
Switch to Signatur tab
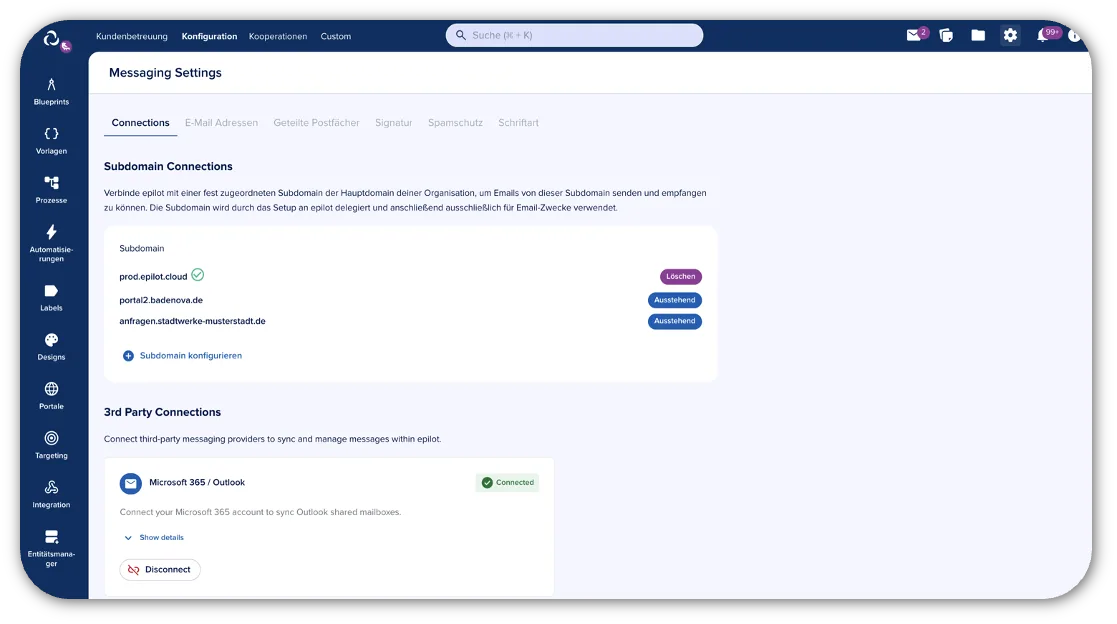click(x=394, y=123)
